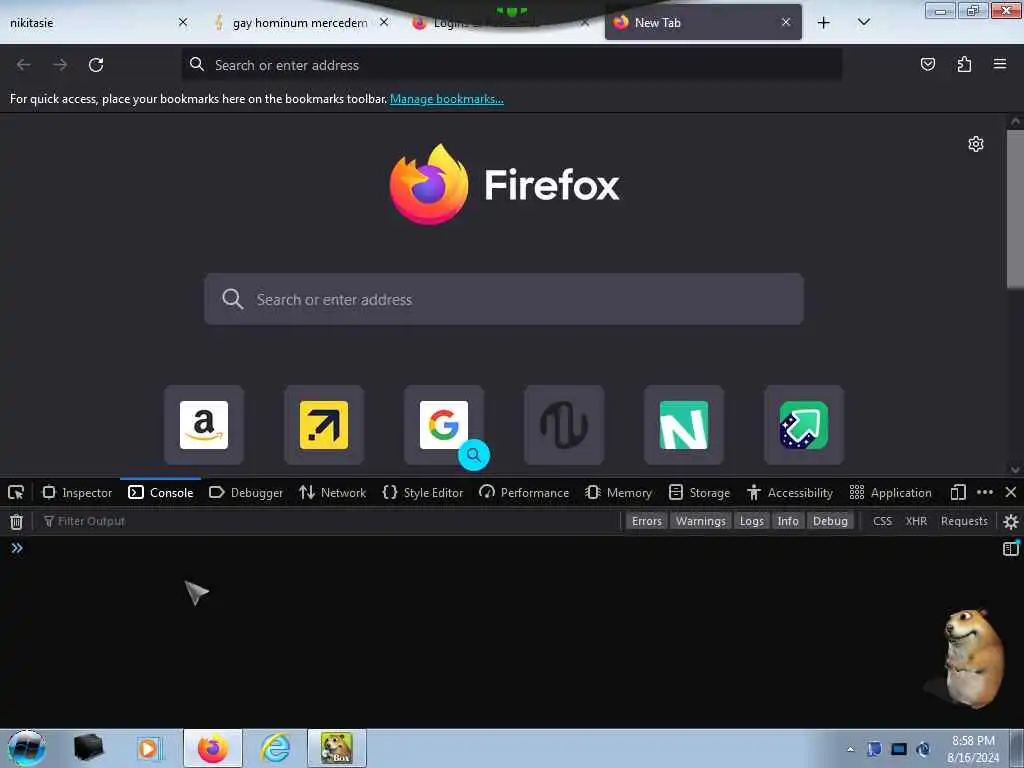1024x768 pixels.
Task: Open the Accessibility tab
Action: 790,492
